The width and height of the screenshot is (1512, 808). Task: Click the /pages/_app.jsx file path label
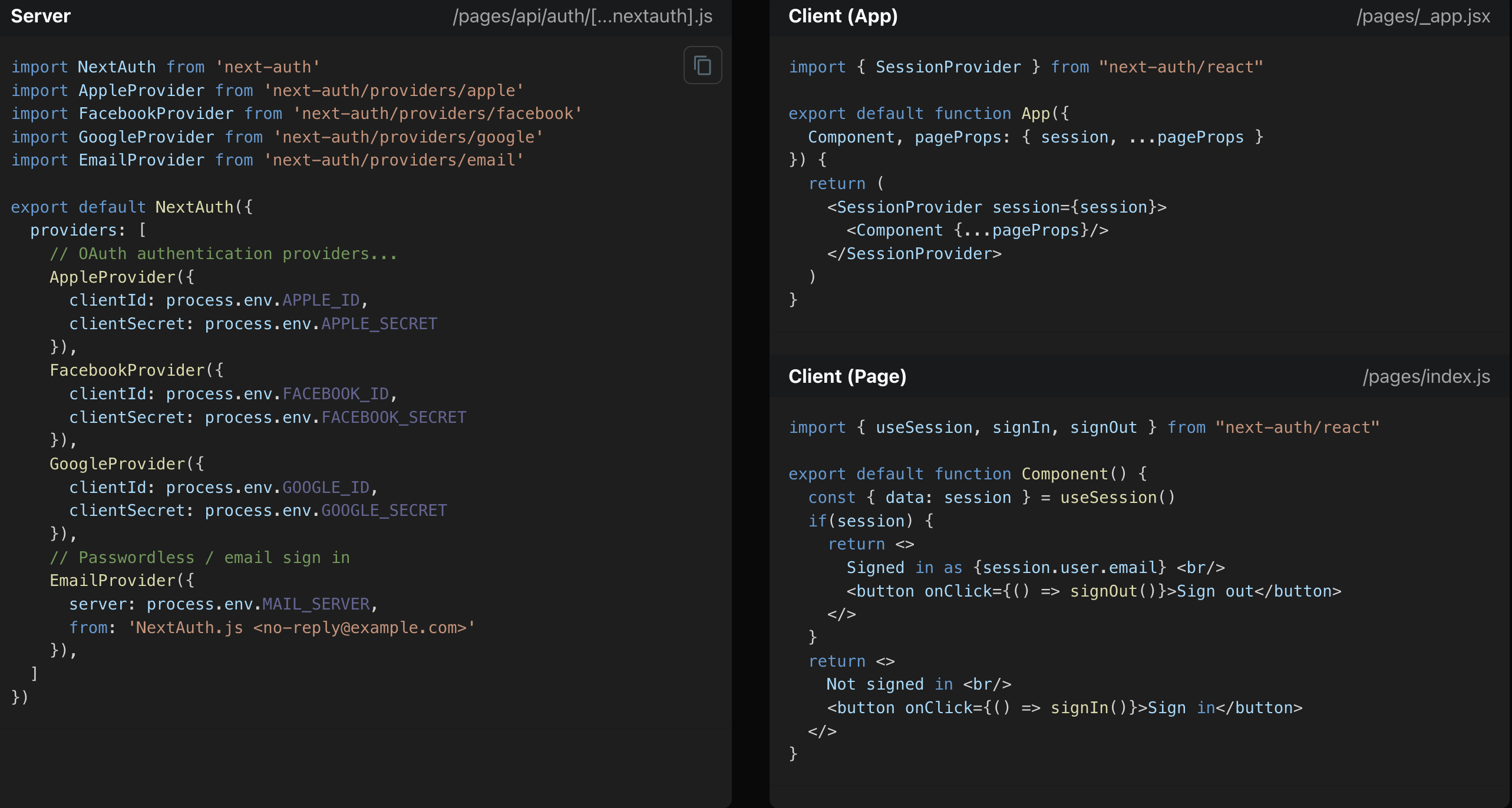pyautogui.click(x=1423, y=16)
